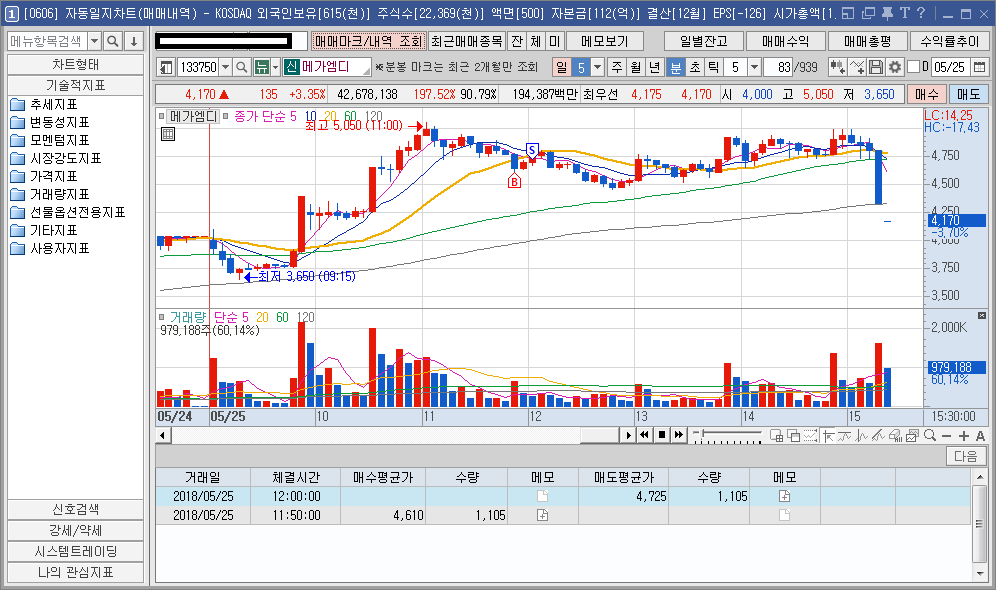Select daily 일 period toggle
The height and width of the screenshot is (590, 996).
click(x=562, y=67)
